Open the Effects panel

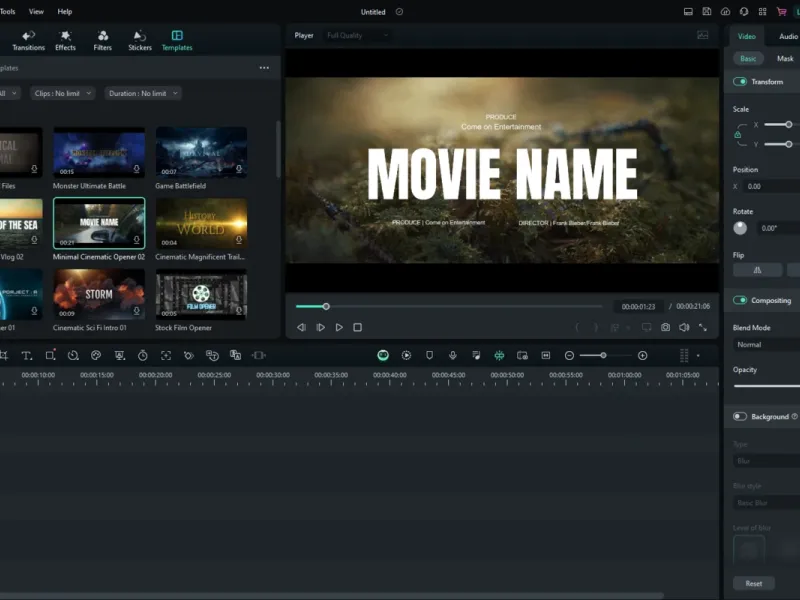(65, 40)
